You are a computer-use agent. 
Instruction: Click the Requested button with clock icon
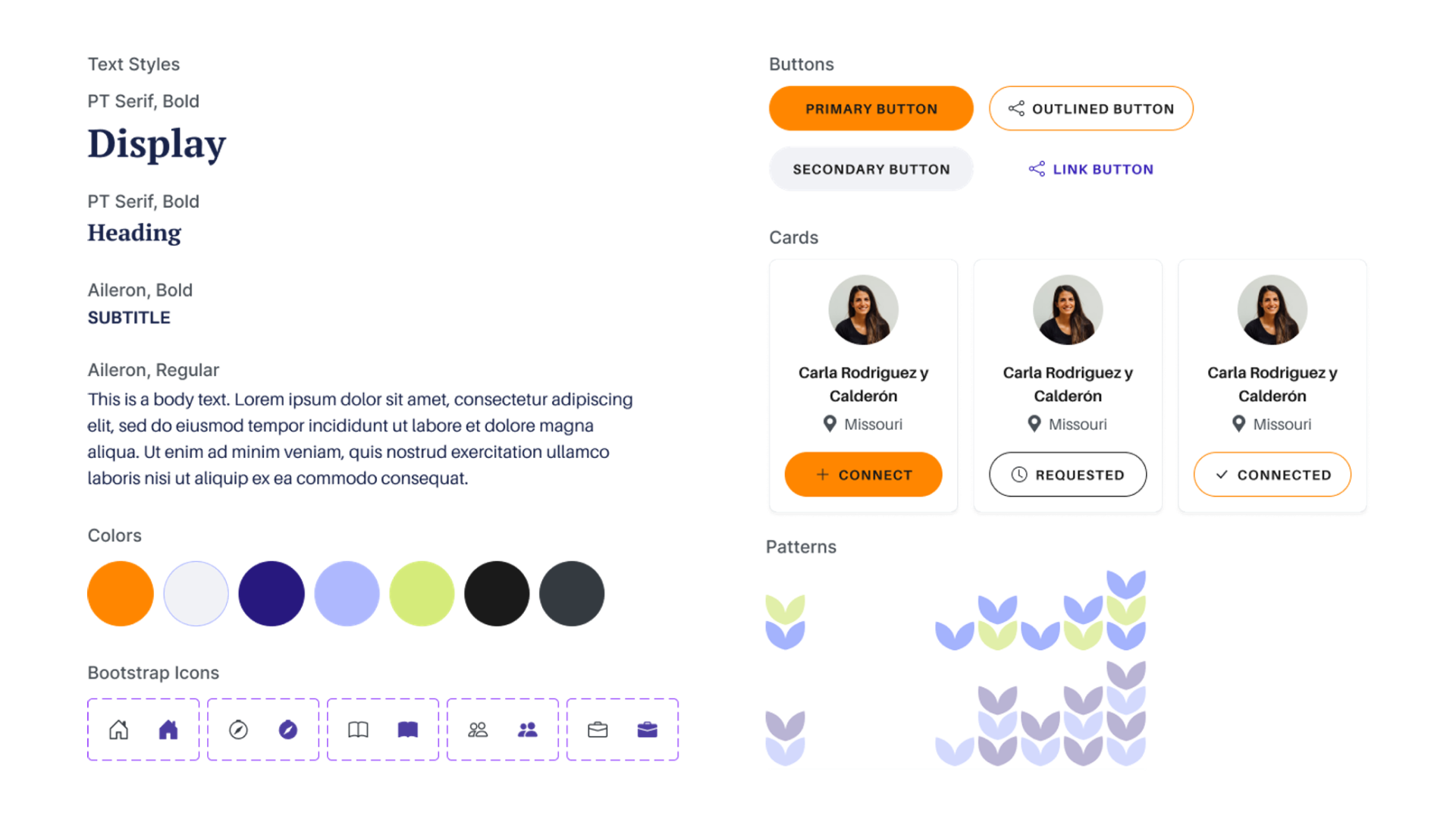(1068, 475)
